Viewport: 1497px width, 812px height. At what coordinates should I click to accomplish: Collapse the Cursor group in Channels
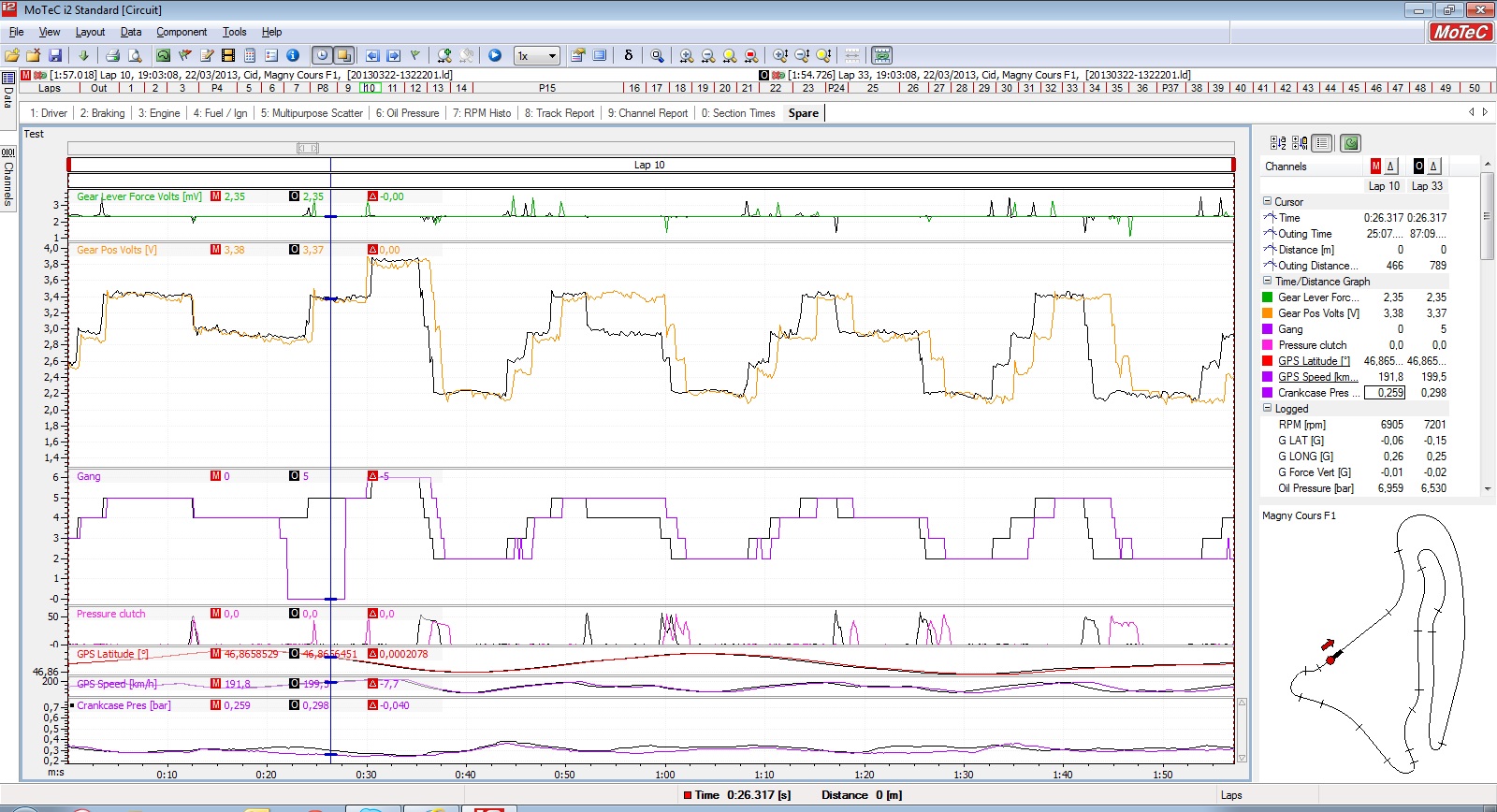point(1267,201)
